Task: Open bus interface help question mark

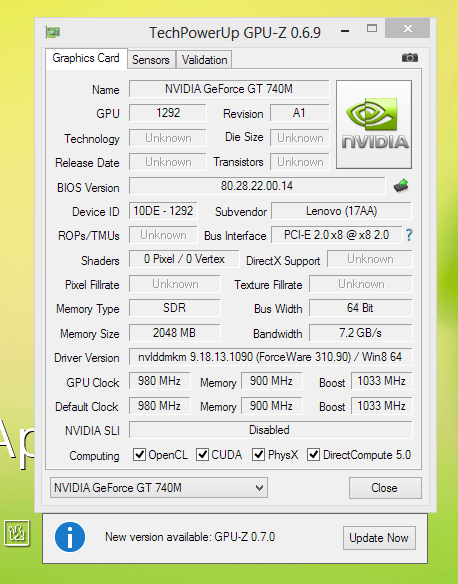Action: [x=409, y=235]
